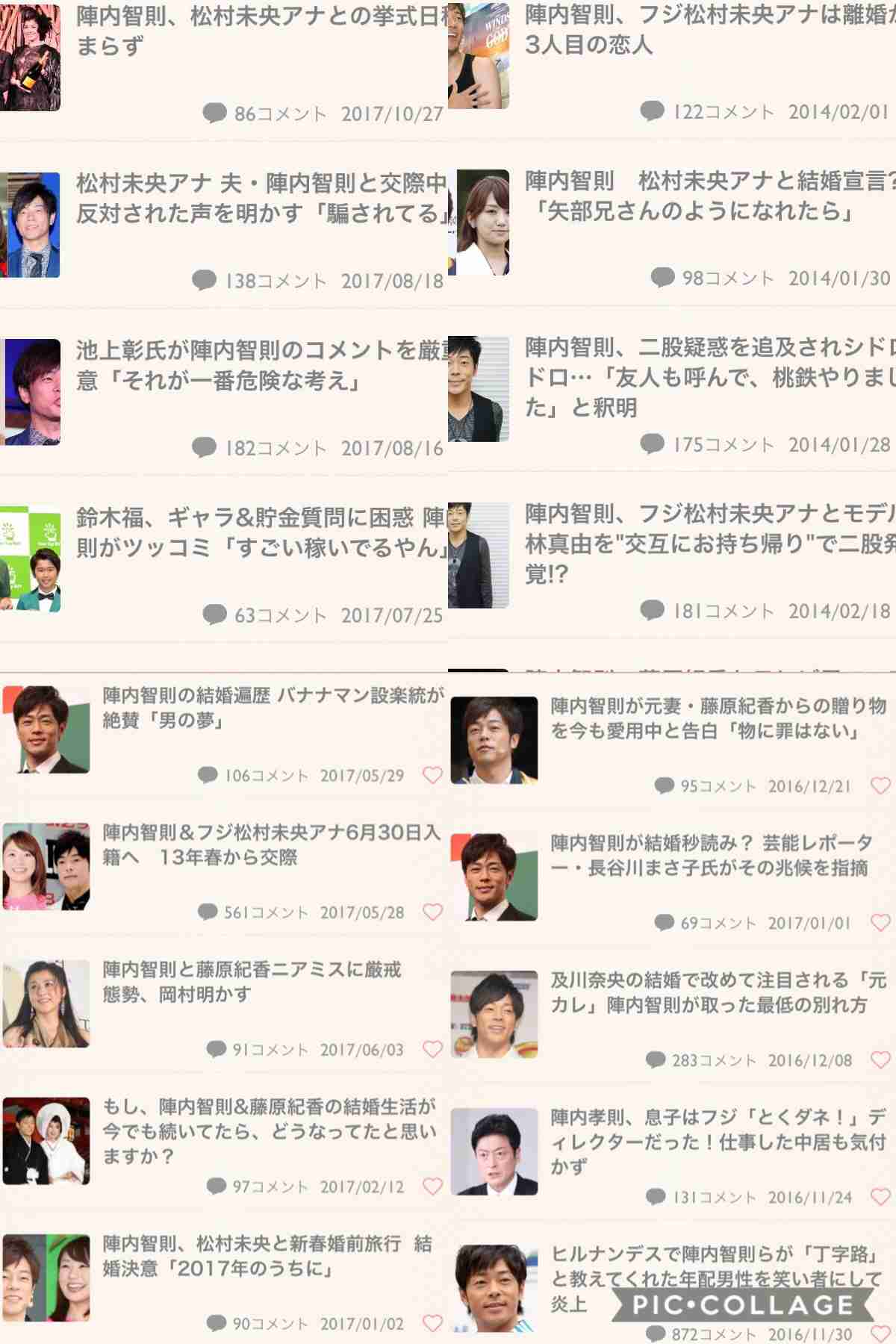Tap the heart icon beside 2017/01/01 article

pyautogui.click(x=881, y=923)
